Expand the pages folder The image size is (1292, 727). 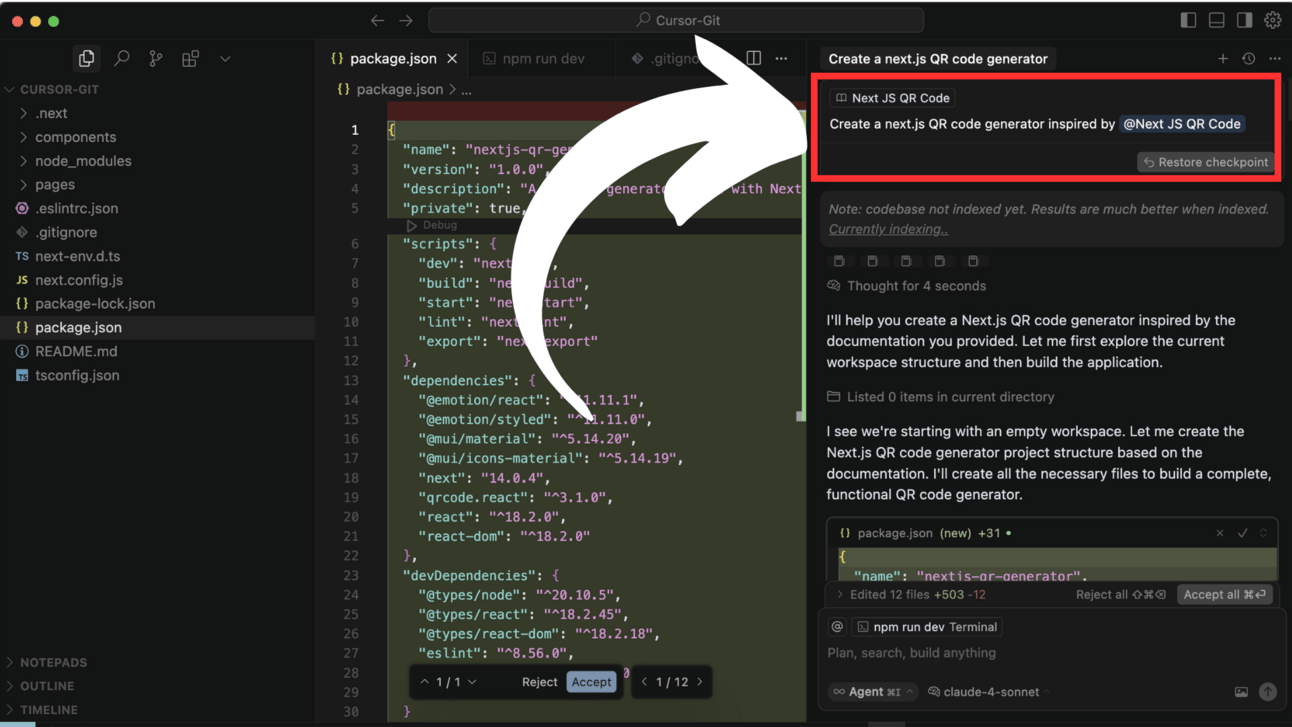[x=23, y=185]
